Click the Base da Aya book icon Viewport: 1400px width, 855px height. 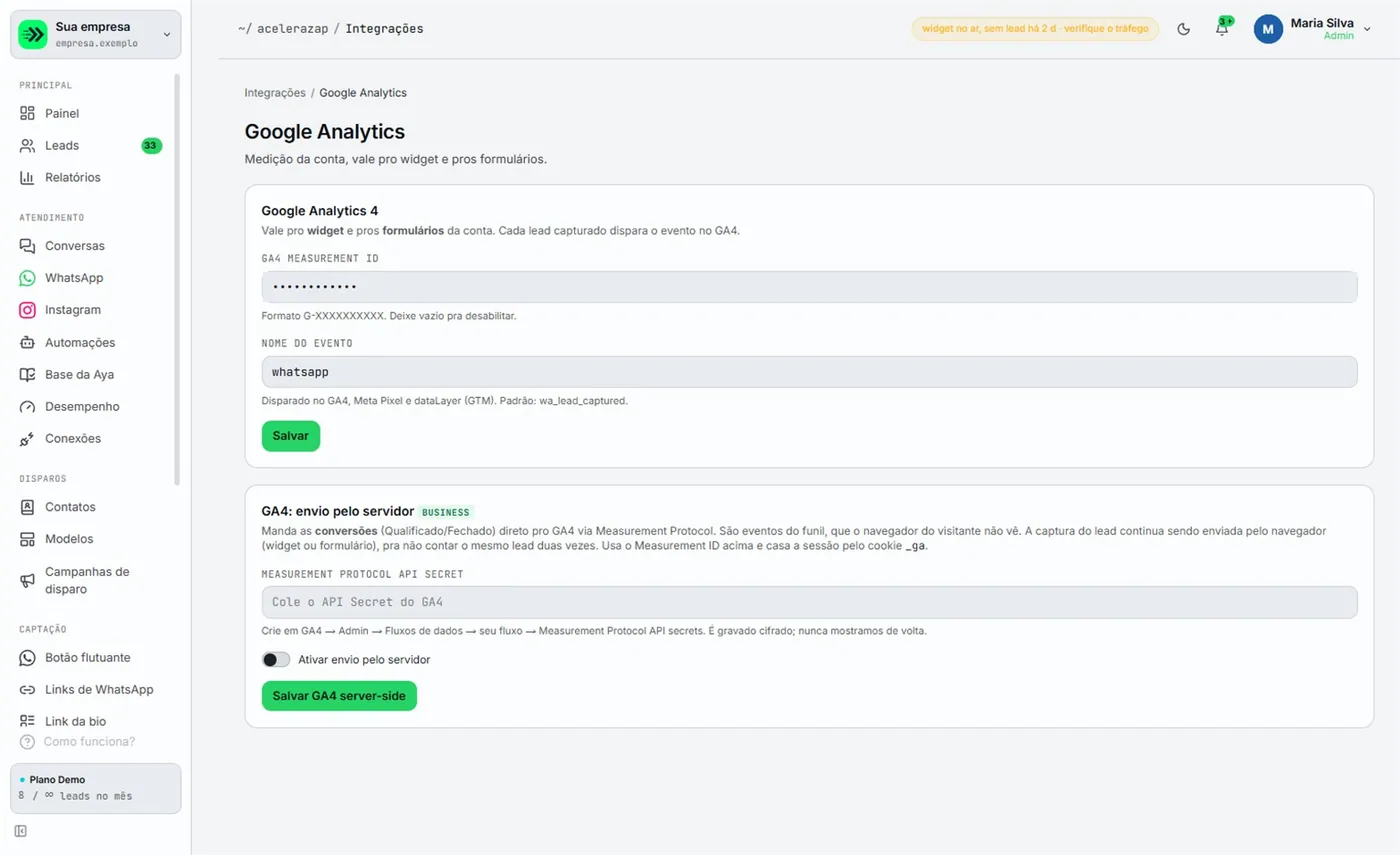[27, 374]
